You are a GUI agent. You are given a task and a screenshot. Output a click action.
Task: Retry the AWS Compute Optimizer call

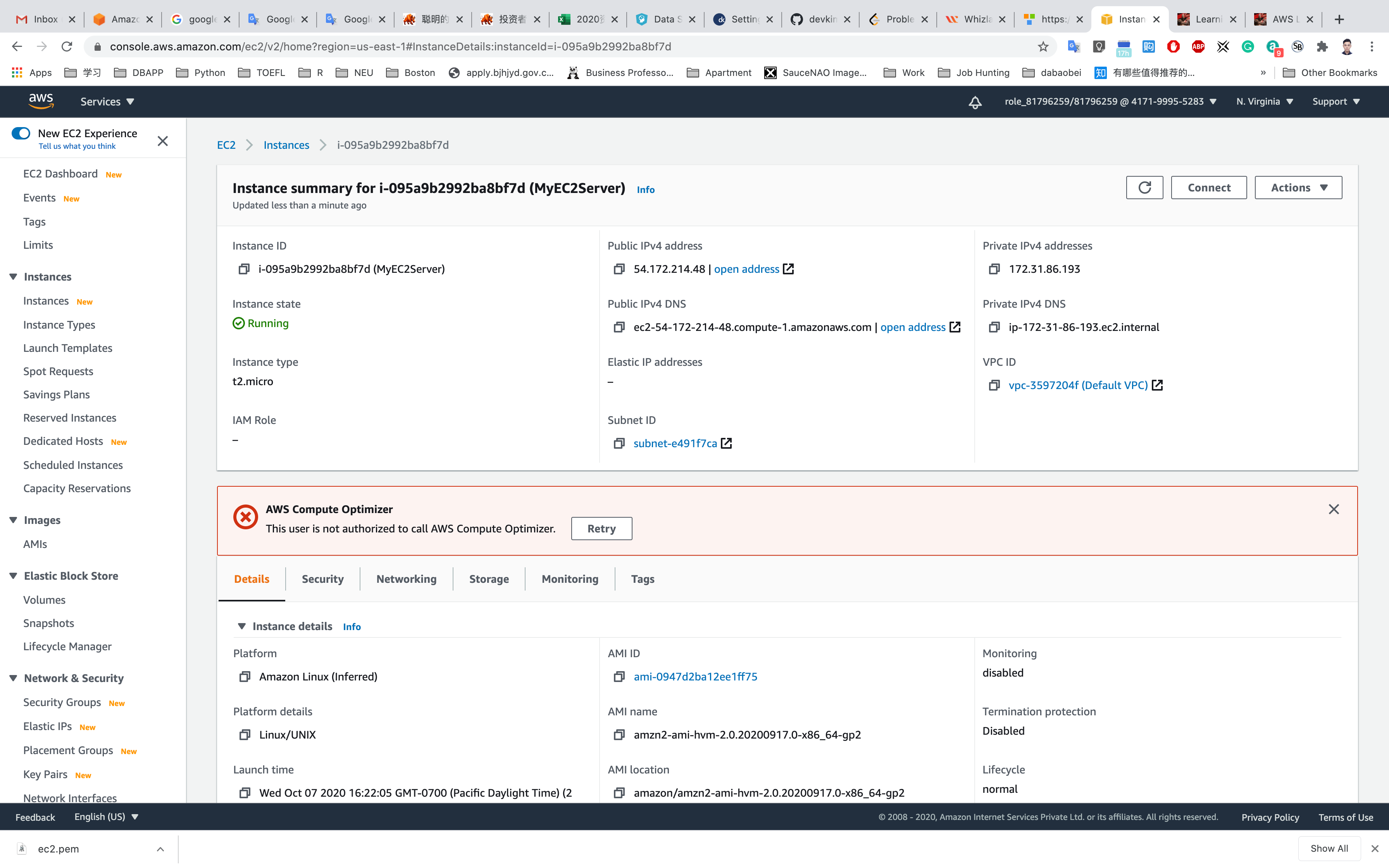coord(601,529)
